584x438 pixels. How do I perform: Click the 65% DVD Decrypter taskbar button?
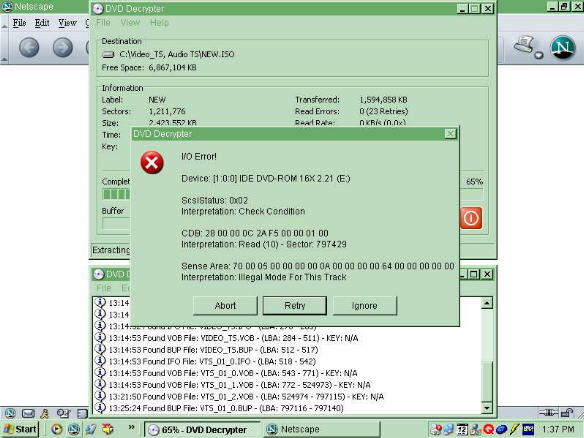(x=203, y=429)
